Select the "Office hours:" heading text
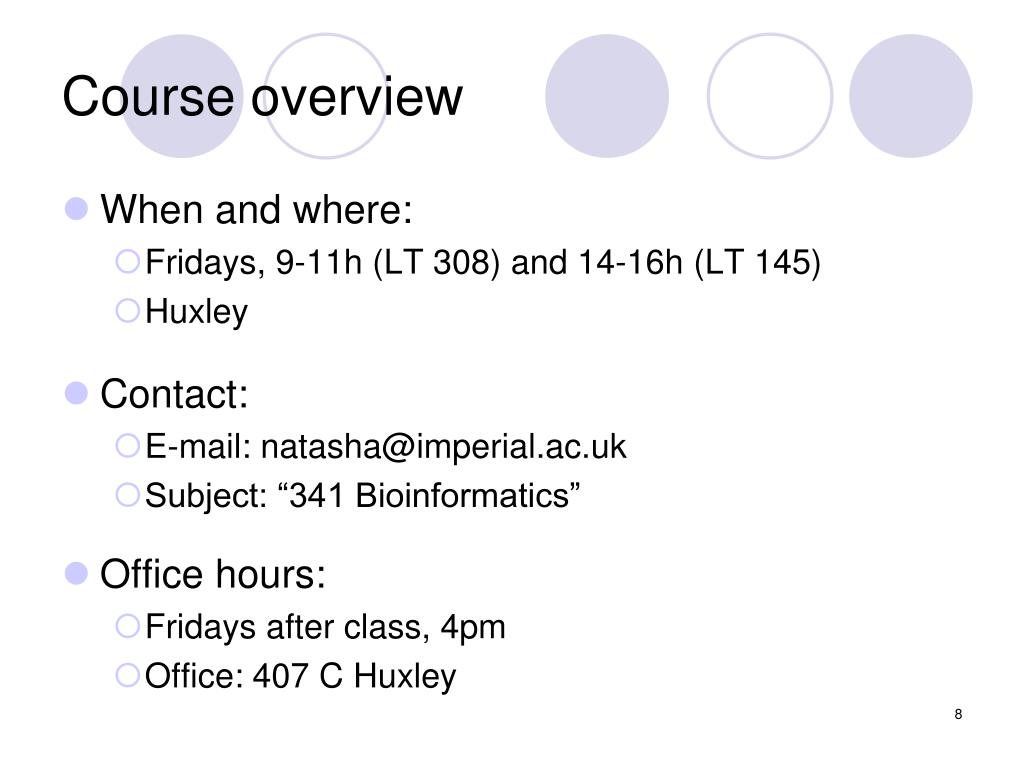The width and height of the screenshot is (1024, 768). click(x=213, y=574)
